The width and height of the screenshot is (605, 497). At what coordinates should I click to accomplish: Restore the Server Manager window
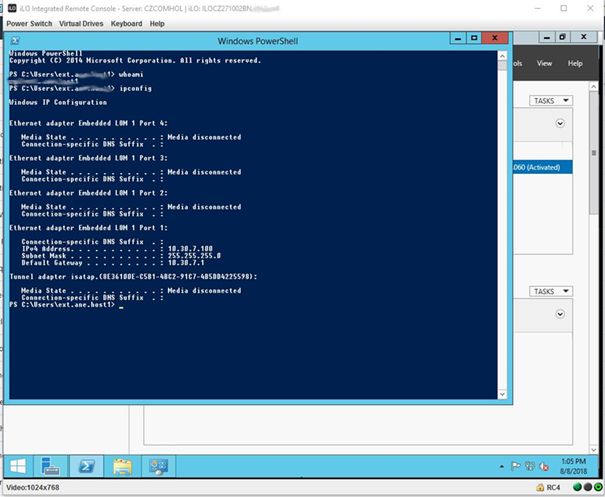point(563,37)
